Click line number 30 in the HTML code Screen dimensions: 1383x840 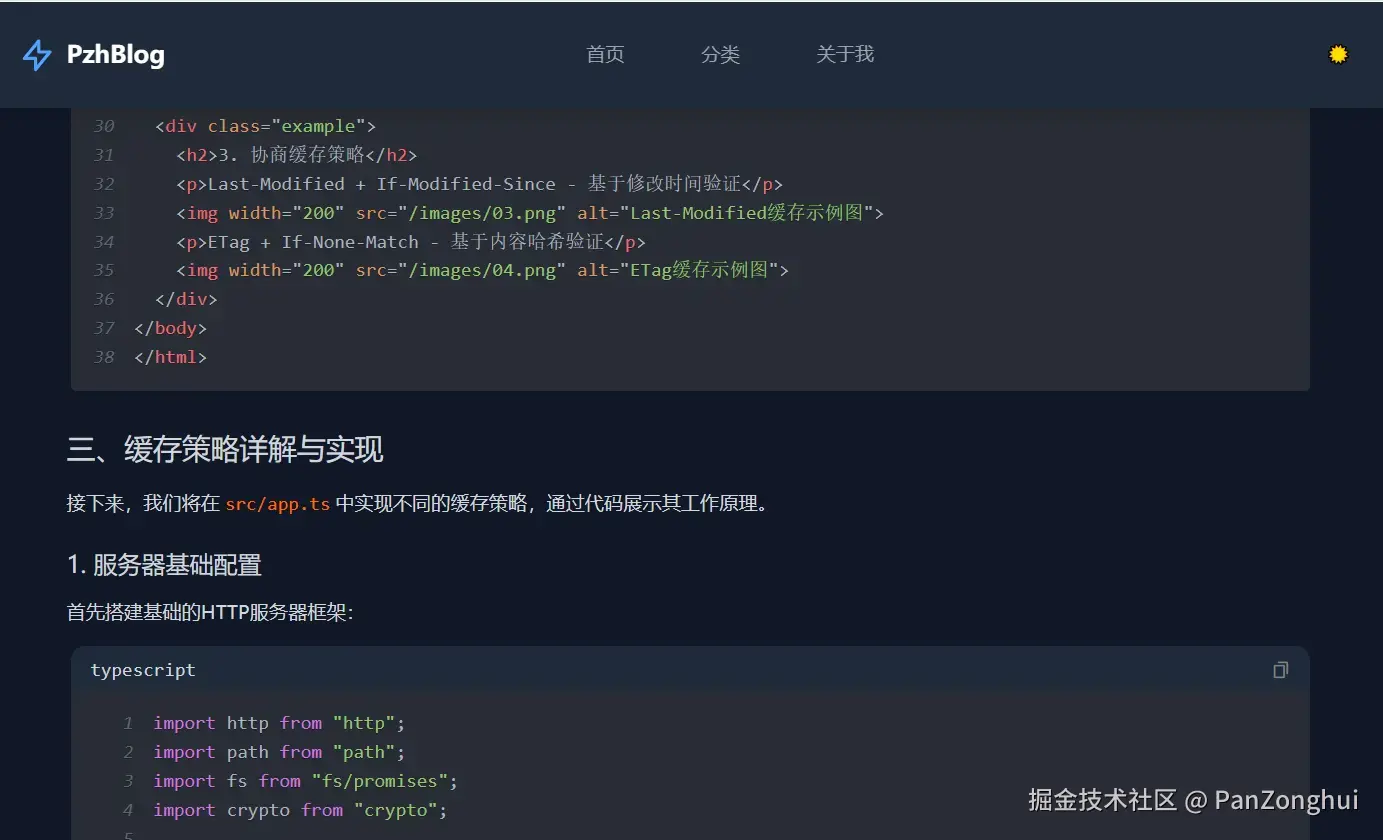click(103, 125)
